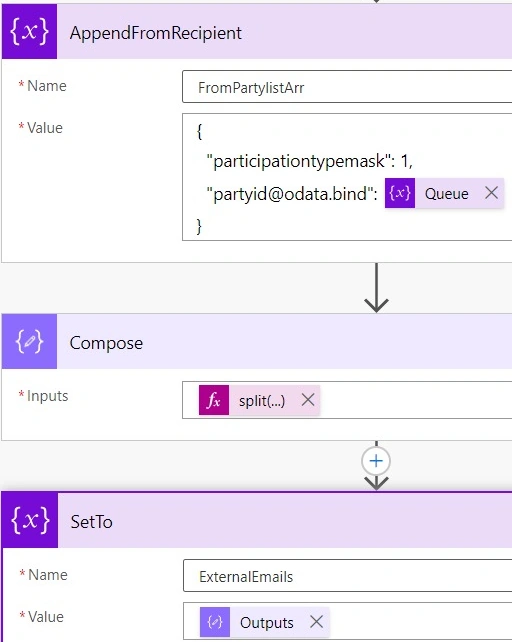The height and width of the screenshot is (642, 512).
Task: Click the Compose action icon
Action: (x=29, y=341)
